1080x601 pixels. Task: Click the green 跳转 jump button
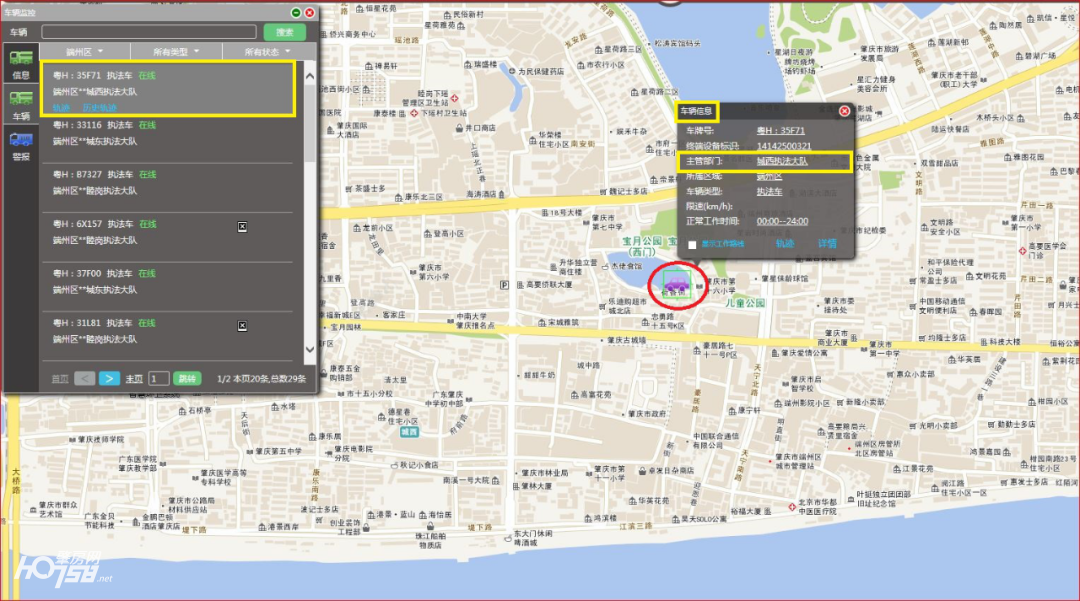tap(187, 379)
